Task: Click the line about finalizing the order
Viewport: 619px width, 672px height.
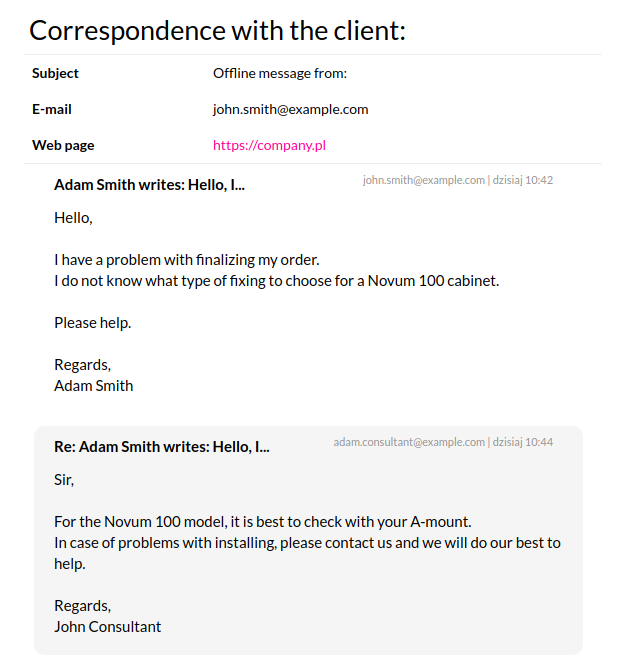Action: click(x=187, y=260)
